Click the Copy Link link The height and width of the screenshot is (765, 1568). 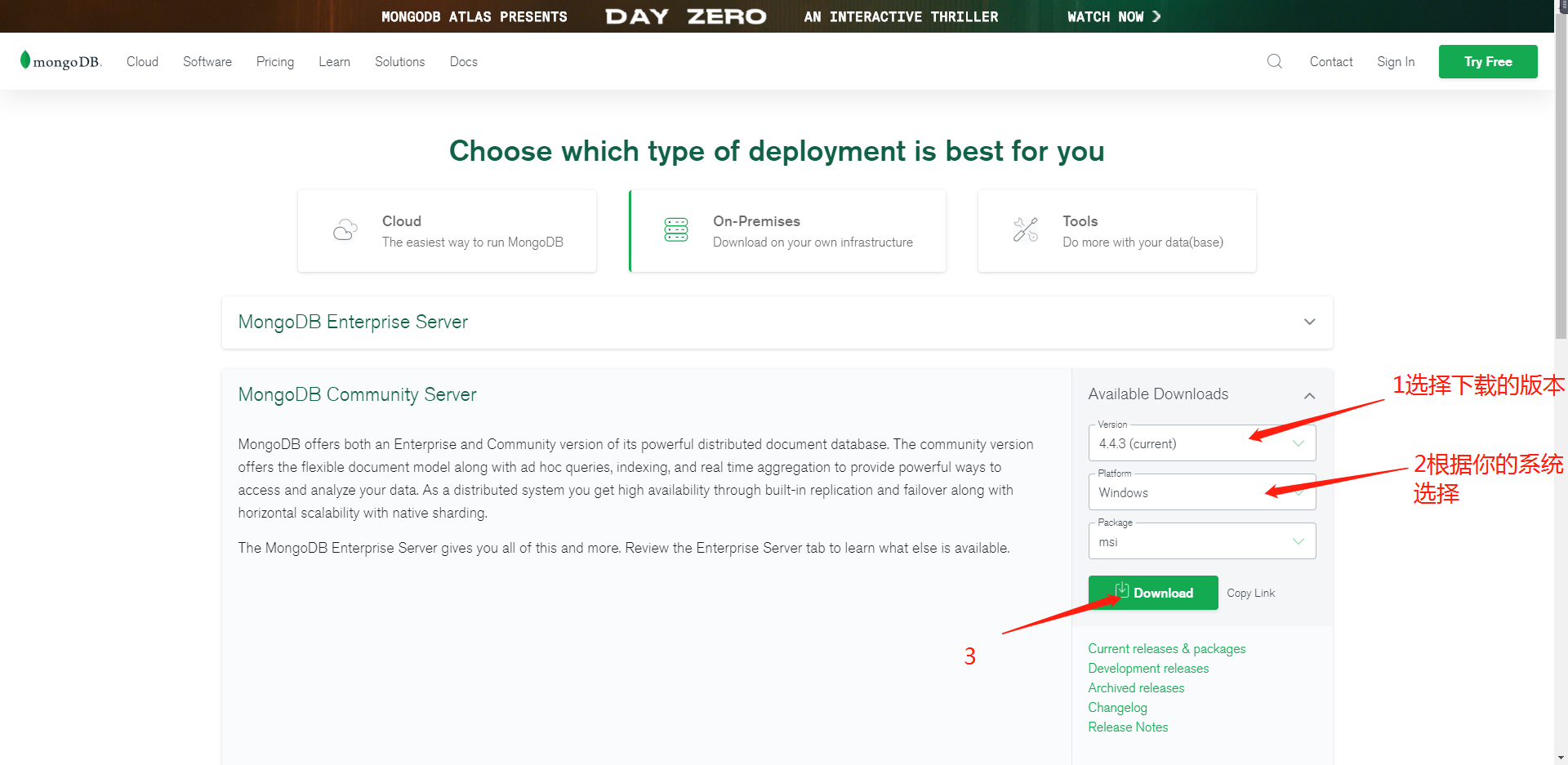(x=1250, y=594)
